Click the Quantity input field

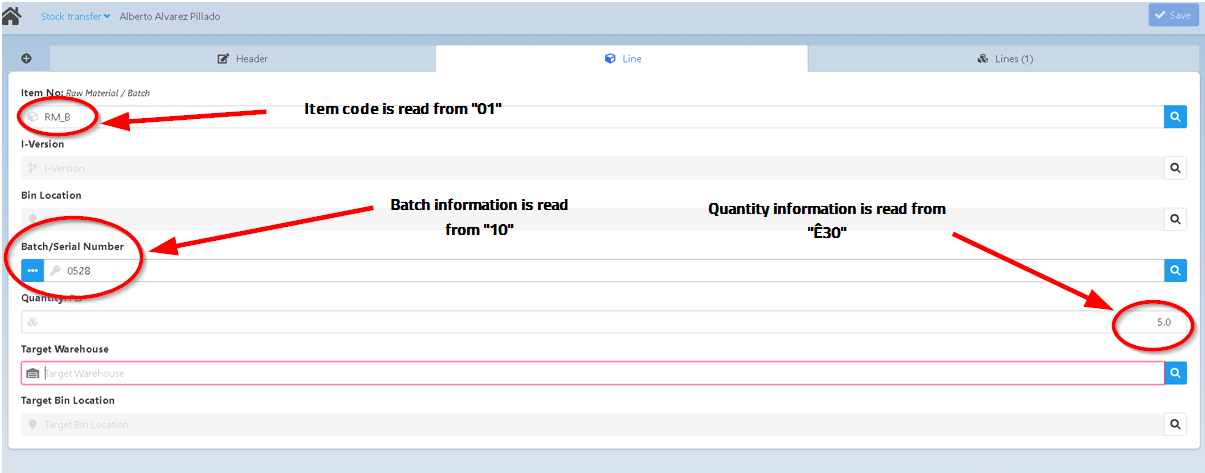[600, 322]
